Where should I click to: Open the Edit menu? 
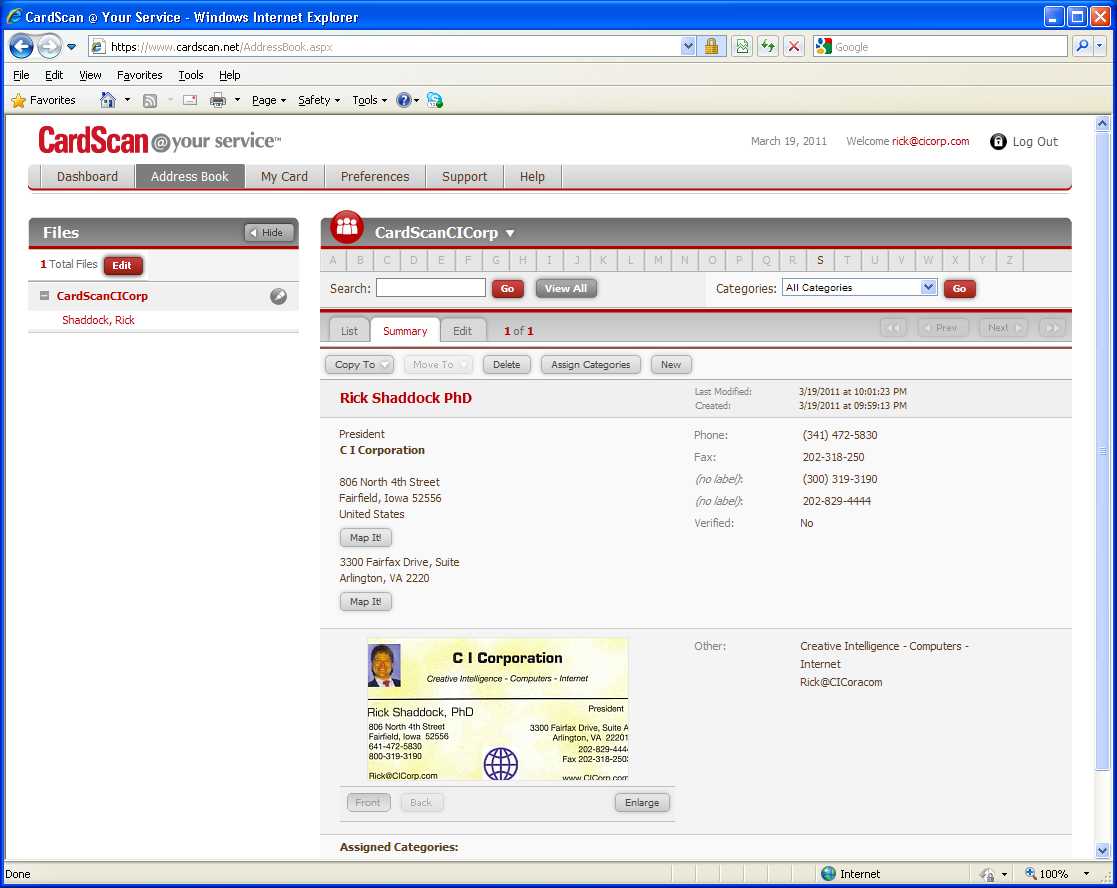(54, 75)
